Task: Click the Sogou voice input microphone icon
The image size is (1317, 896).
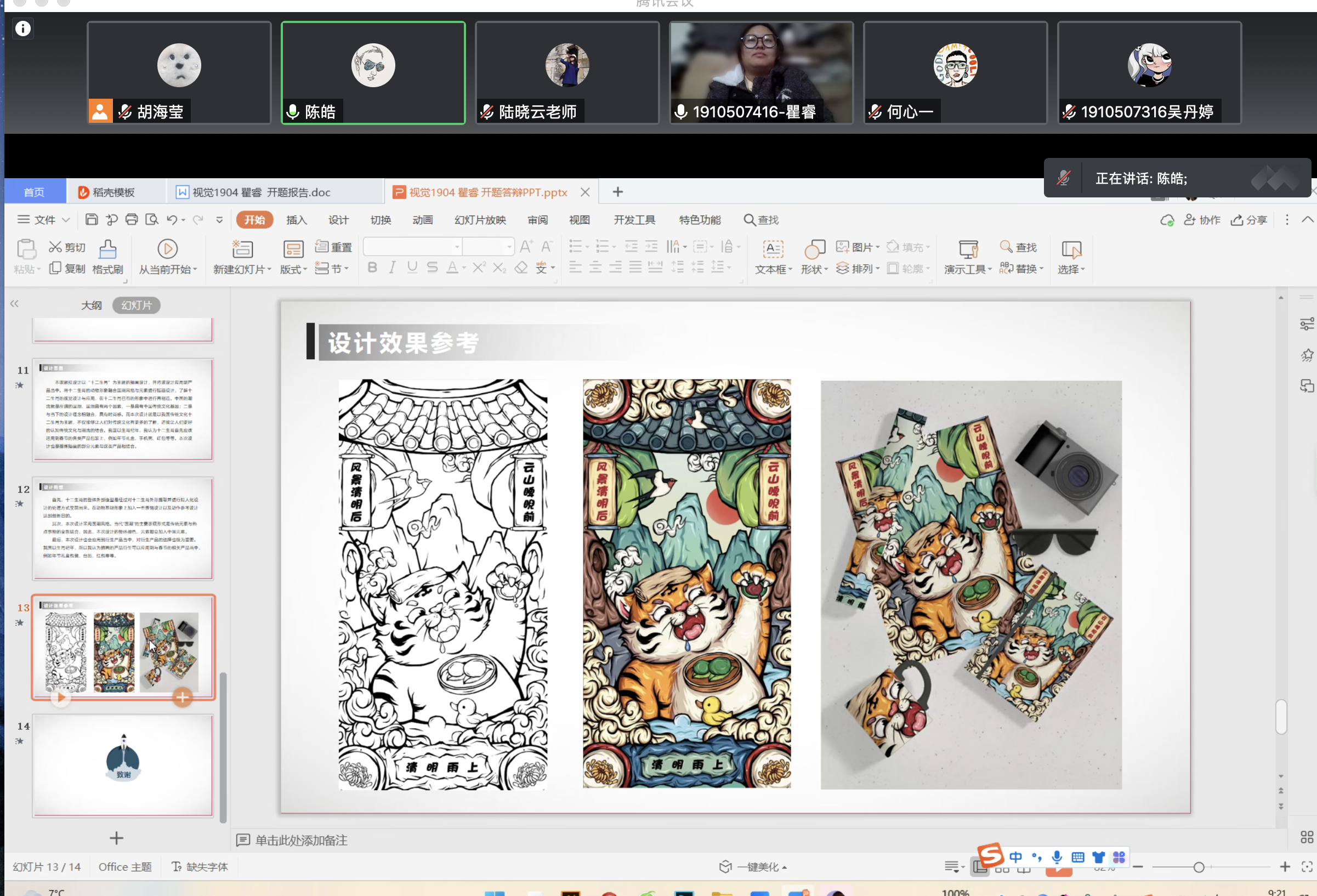Action: tap(1057, 857)
